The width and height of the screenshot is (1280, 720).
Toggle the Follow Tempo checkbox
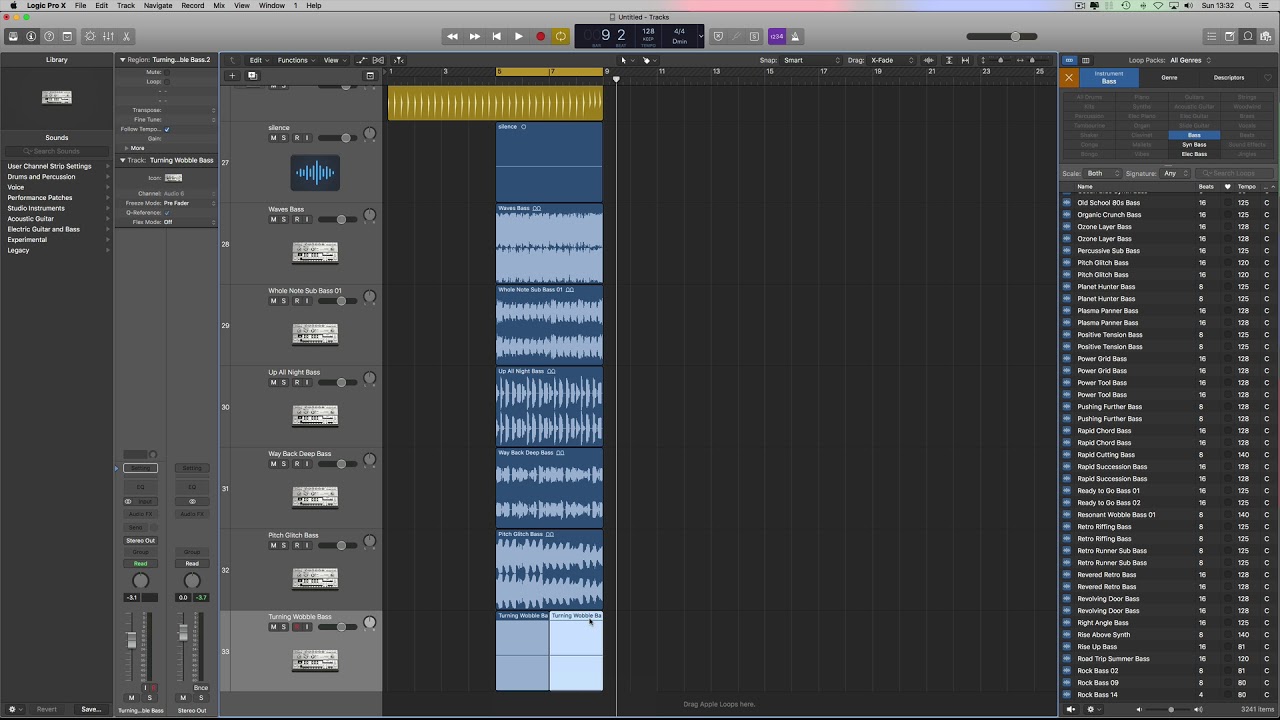167,129
